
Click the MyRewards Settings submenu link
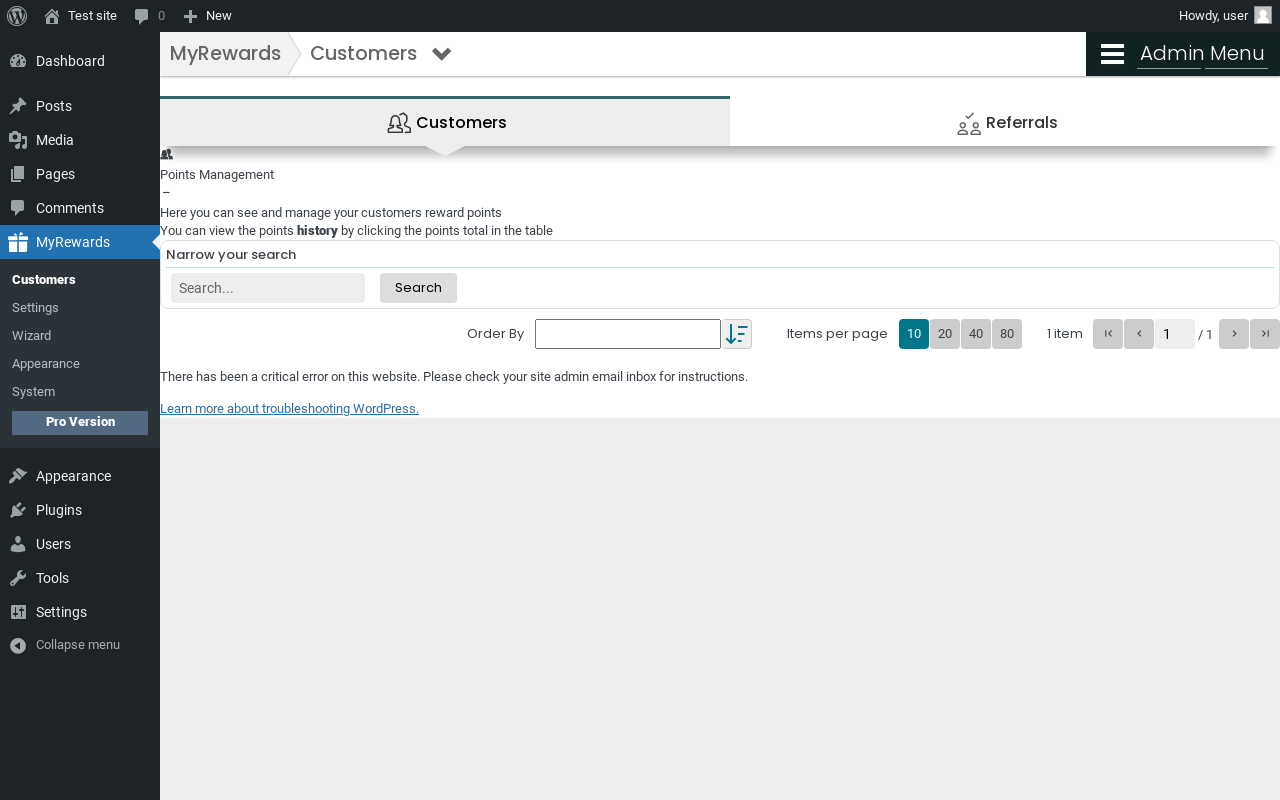[x=35, y=308]
